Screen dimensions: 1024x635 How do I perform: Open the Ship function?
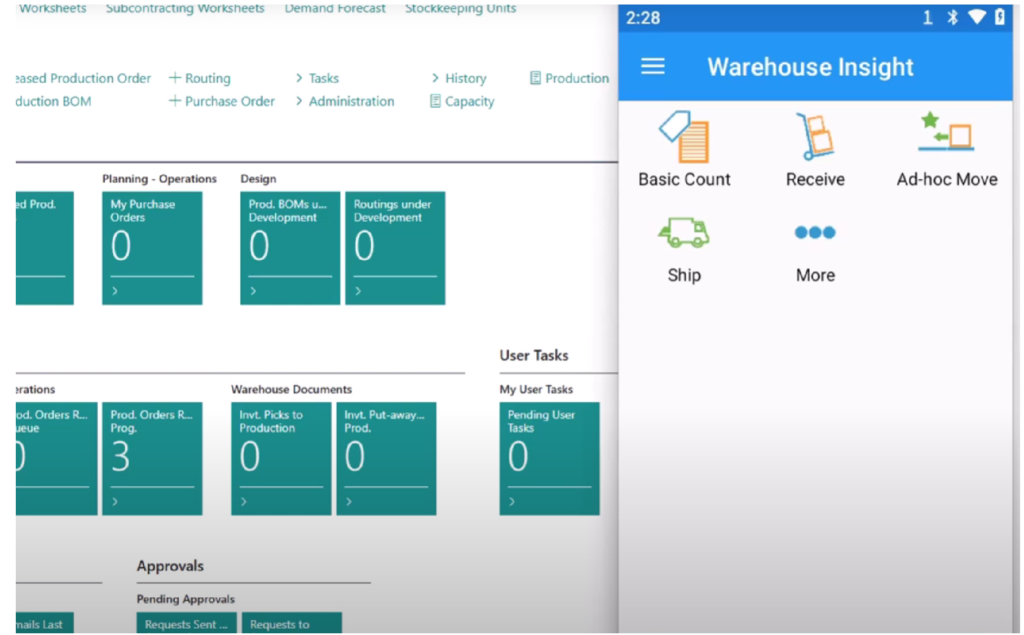pos(684,250)
